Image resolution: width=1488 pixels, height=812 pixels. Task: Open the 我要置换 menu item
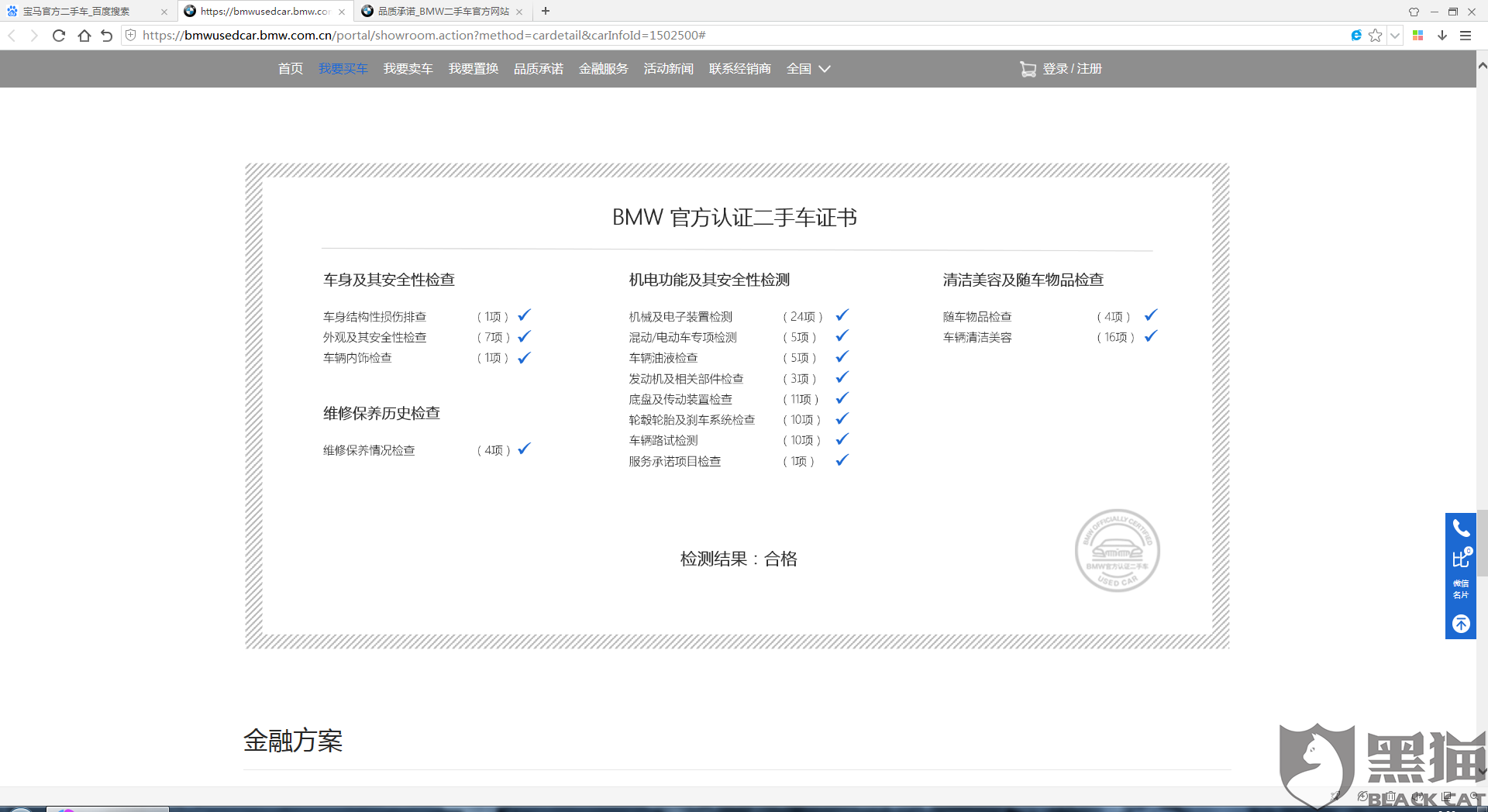474,69
